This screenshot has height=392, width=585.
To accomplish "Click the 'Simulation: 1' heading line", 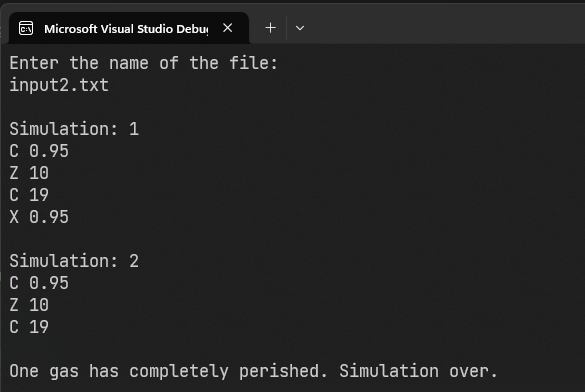I will [74, 129].
